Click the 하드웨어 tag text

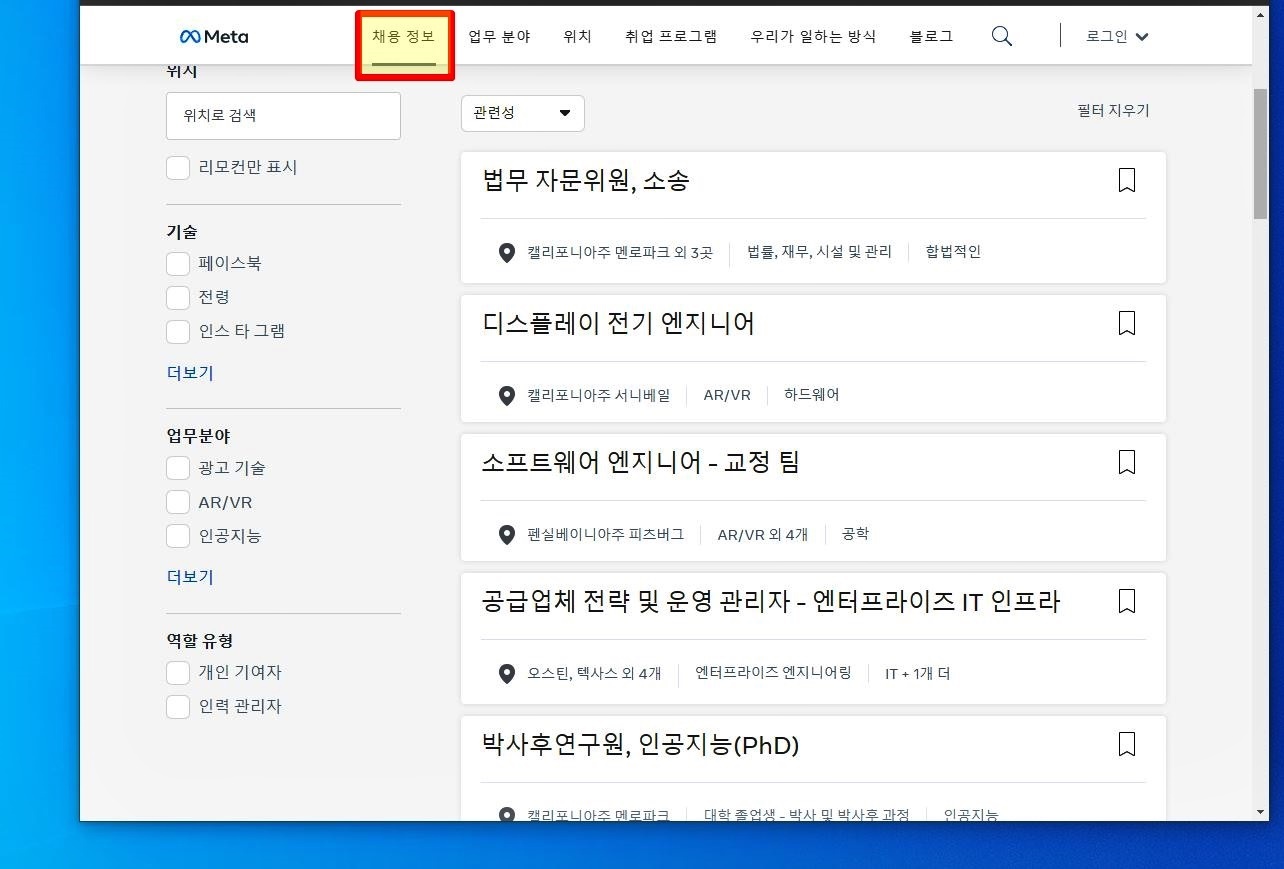point(812,395)
